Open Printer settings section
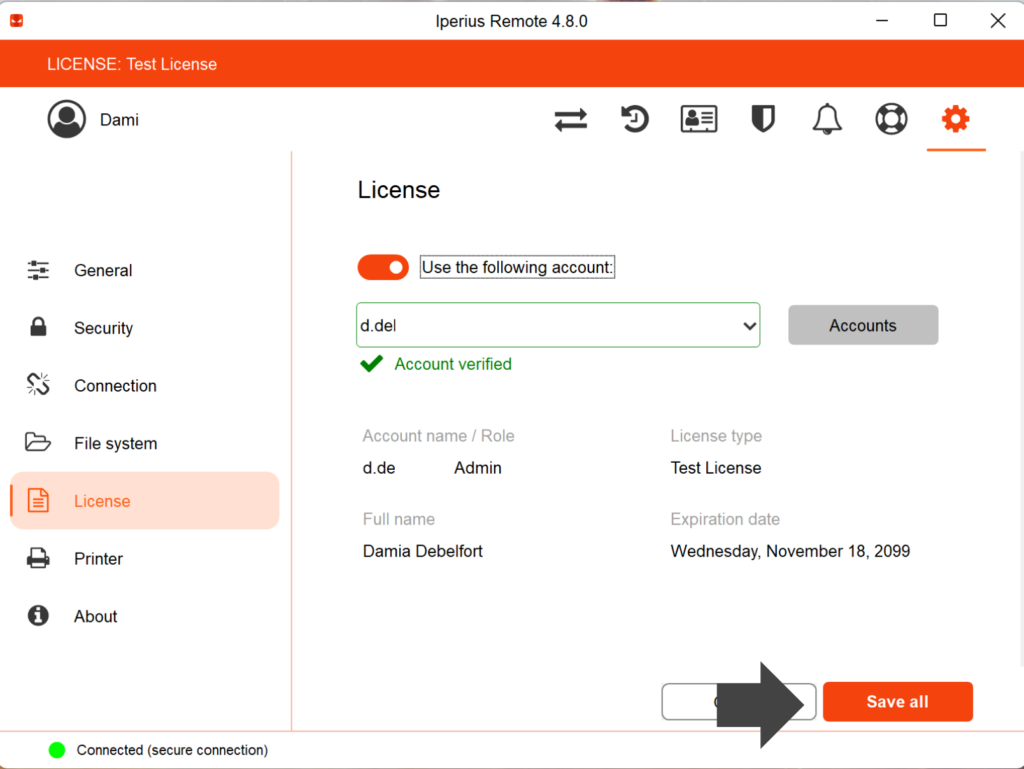The image size is (1024, 769). (x=98, y=559)
